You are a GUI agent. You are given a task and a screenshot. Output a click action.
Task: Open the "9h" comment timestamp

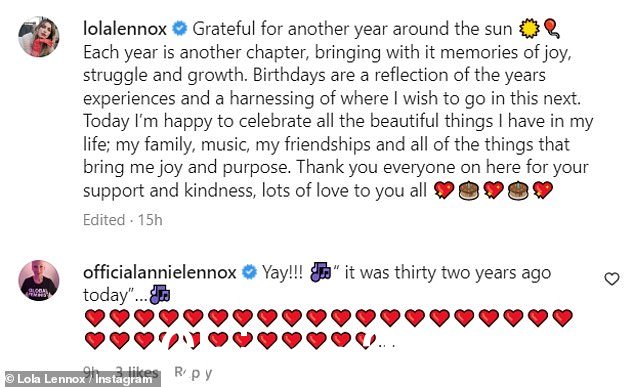91,371
